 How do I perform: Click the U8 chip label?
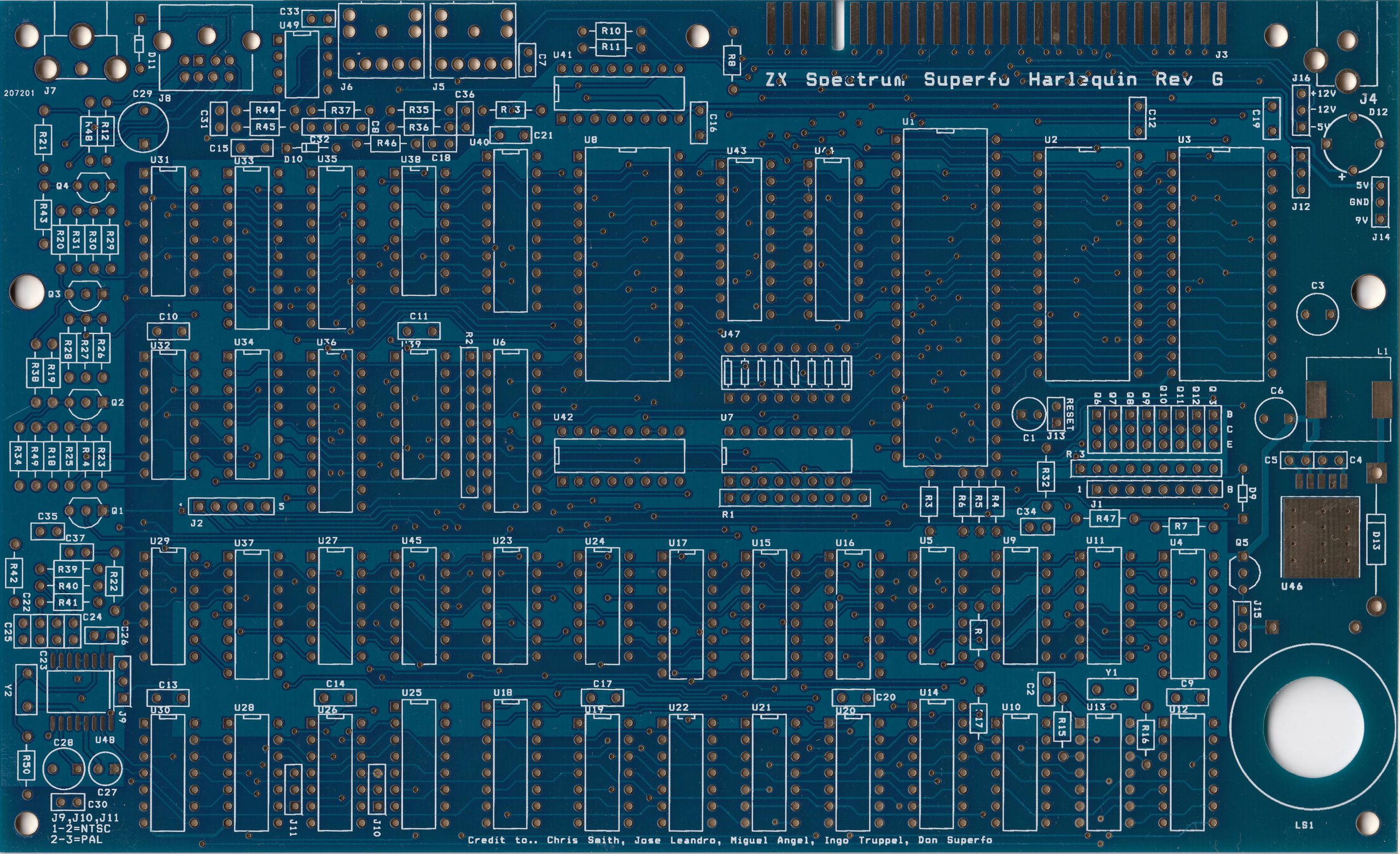click(x=591, y=140)
